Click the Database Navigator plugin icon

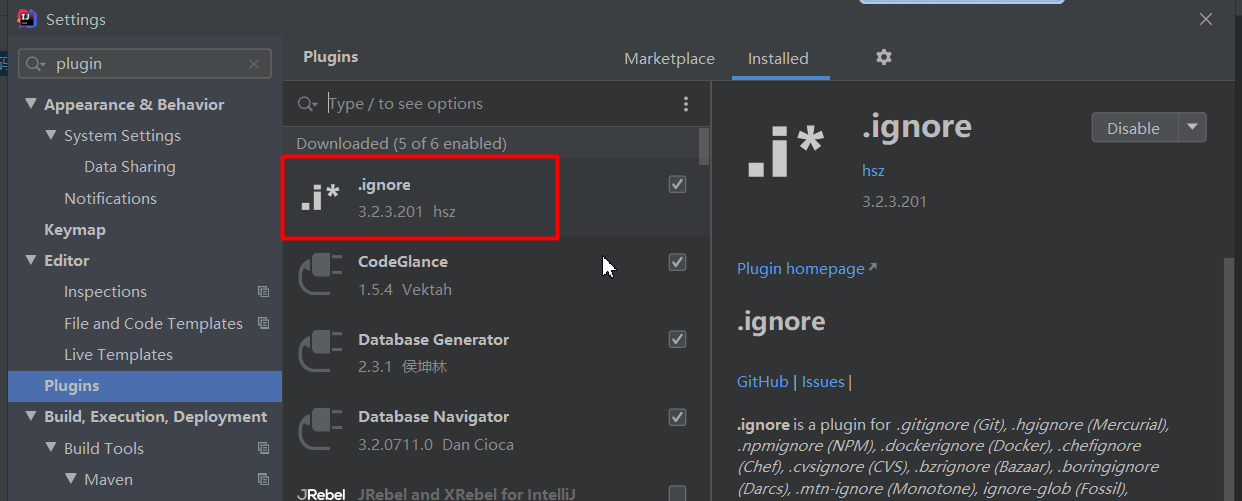pos(320,430)
